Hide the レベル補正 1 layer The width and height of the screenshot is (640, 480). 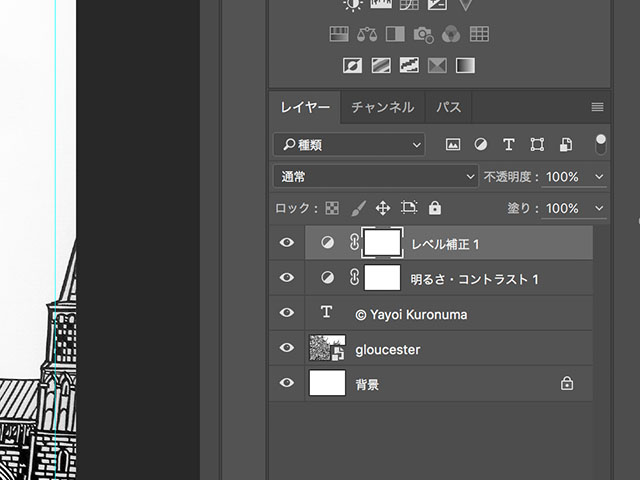(x=287, y=242)
